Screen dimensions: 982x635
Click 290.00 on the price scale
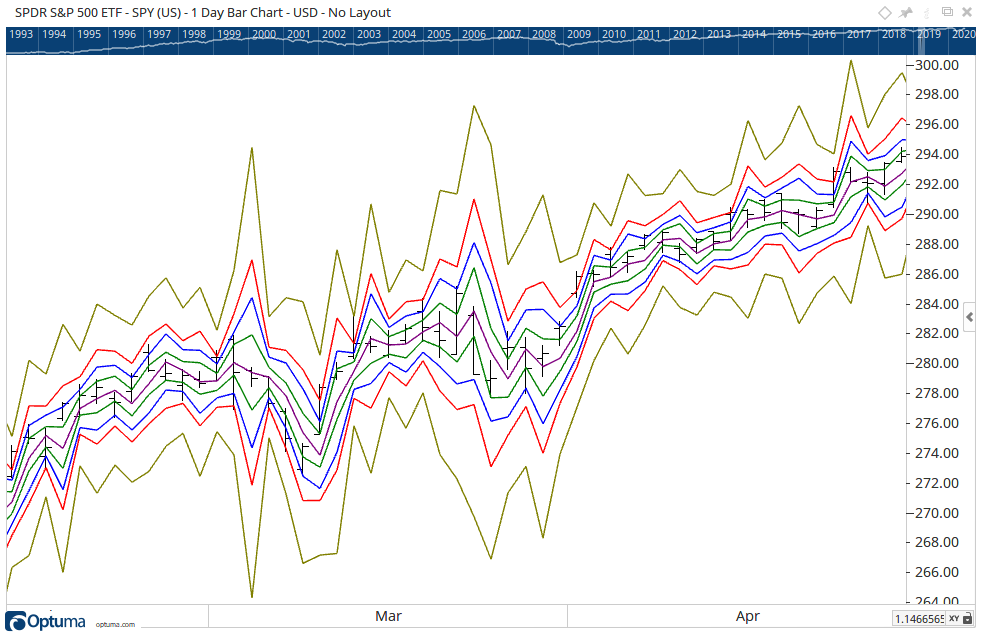tap(937, 214)
